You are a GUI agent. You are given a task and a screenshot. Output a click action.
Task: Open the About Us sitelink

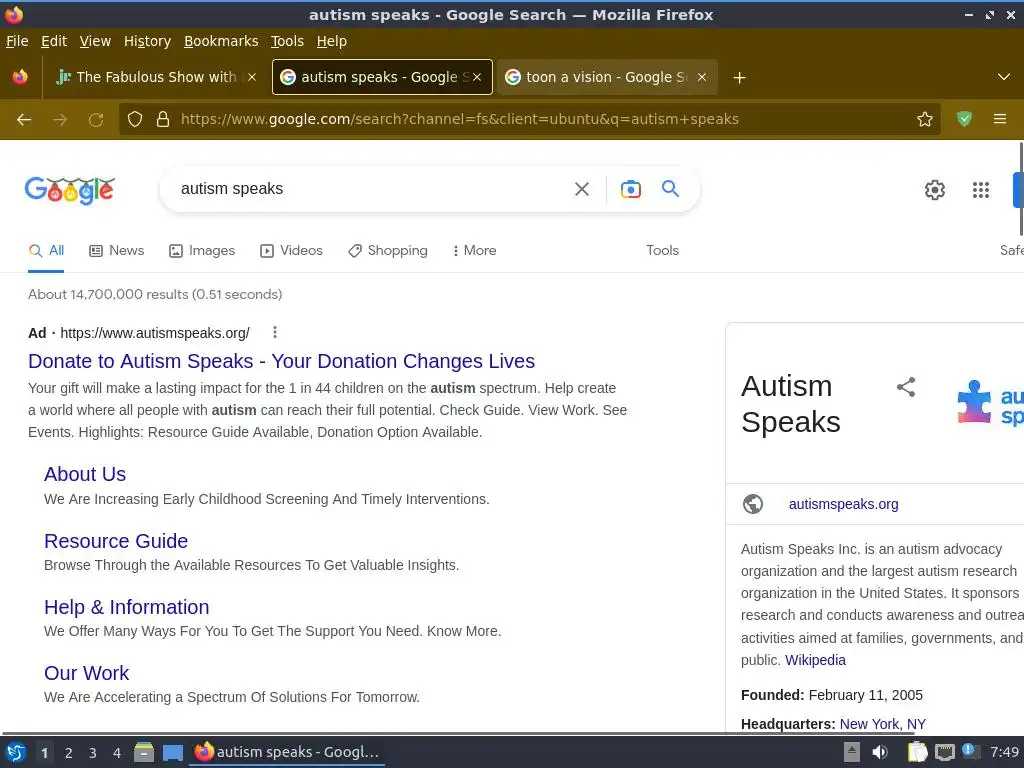[x=85, y=474]
